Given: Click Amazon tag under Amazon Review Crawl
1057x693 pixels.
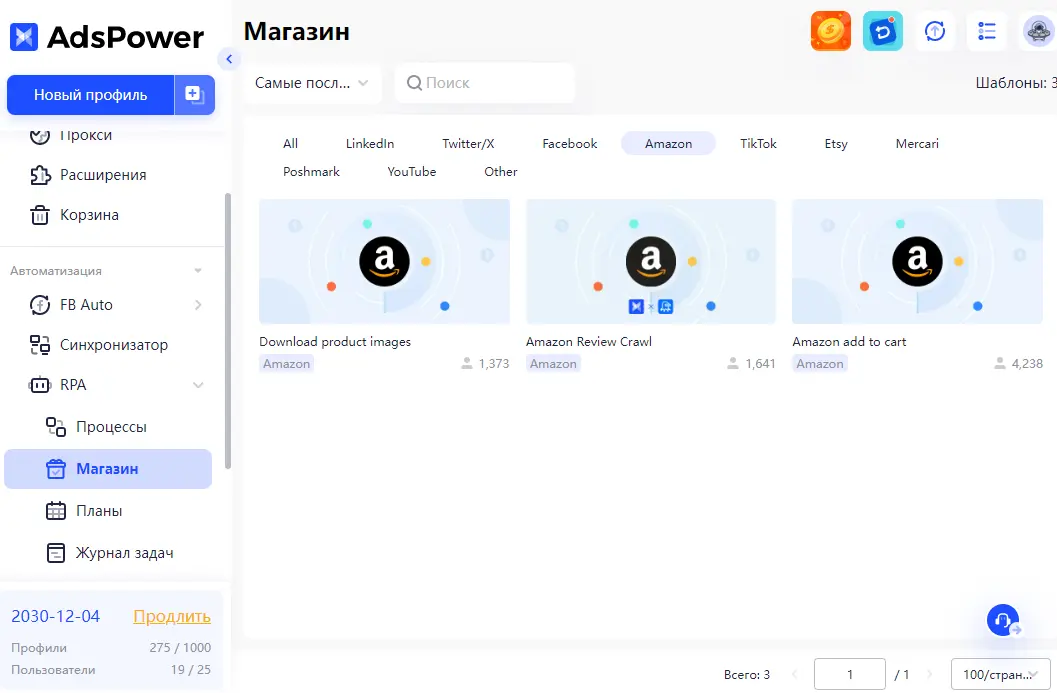Looking at the screenshot, I should [553, 364].
